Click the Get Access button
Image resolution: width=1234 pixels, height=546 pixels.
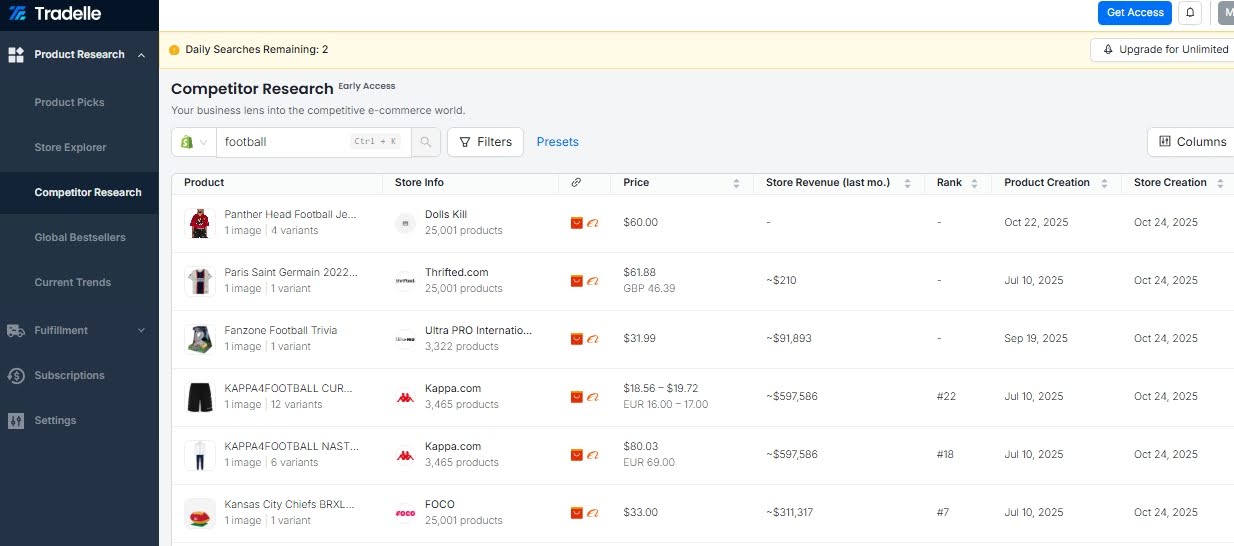pos(1135,13)
